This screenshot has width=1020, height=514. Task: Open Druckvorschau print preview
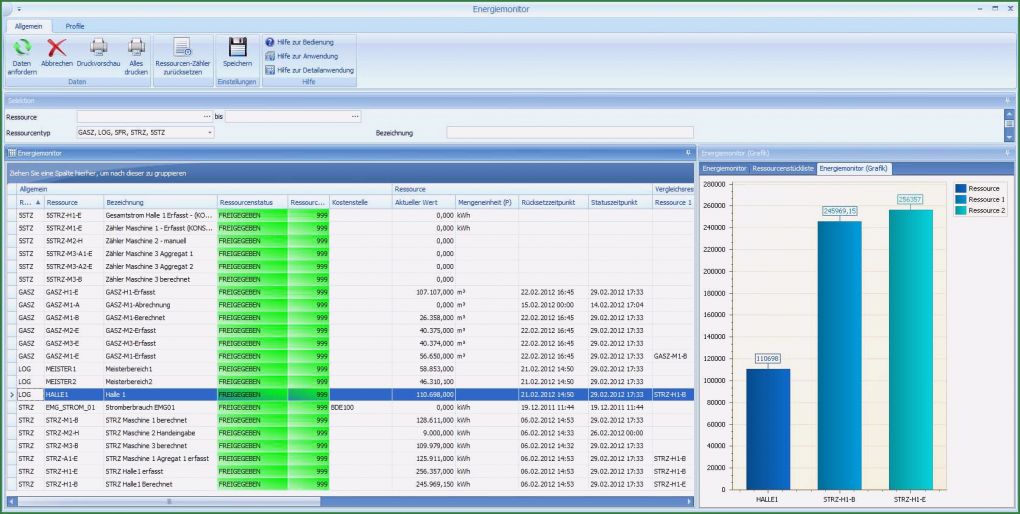tap(98, 47)
